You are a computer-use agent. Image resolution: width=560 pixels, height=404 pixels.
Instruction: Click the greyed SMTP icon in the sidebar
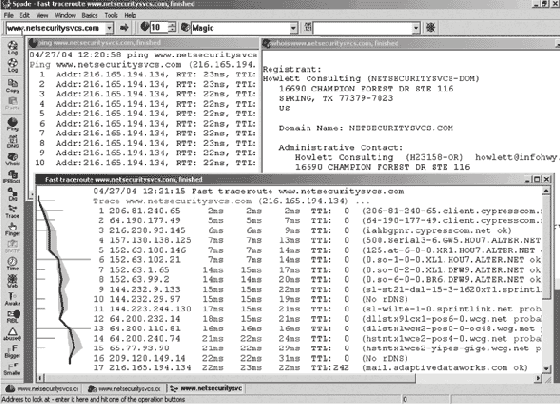[12, 246]
